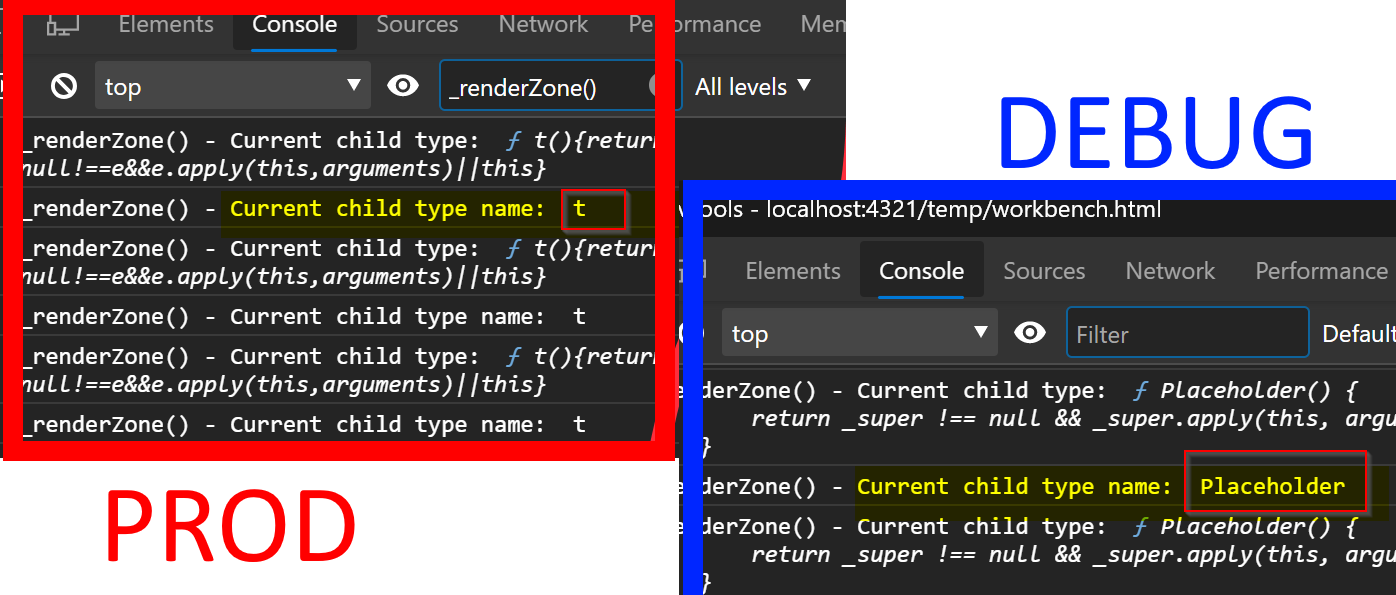
Task: Open the top frame dropdown in DEBUG
Action: [858, 333]
